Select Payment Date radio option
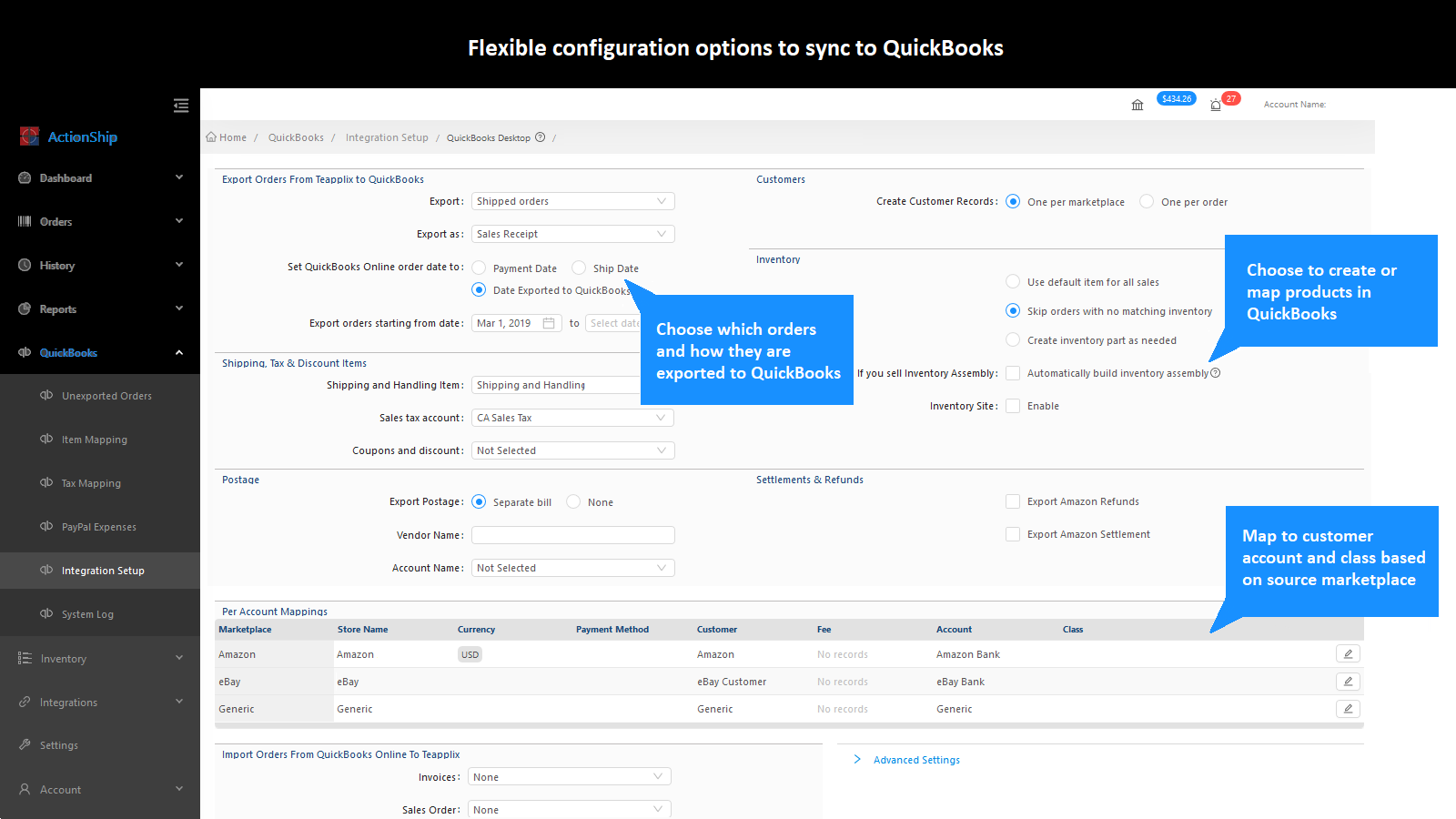The width and height of the screenshot is (1456, 819). (x=479, y=268)
